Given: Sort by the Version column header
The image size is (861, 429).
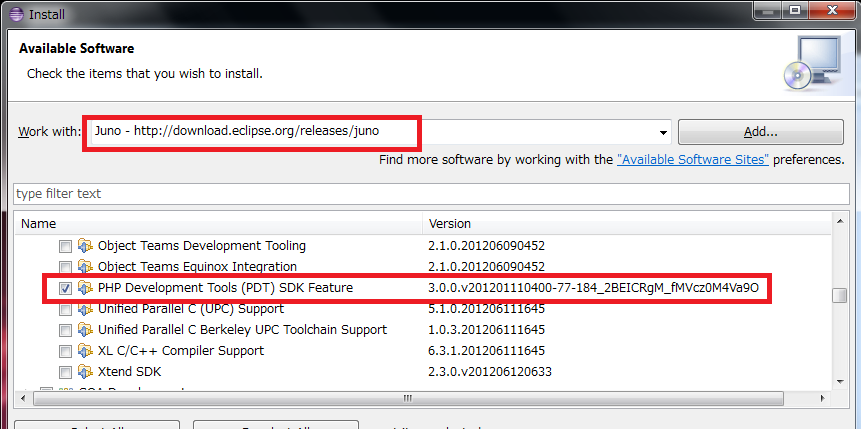Looking at the screenshot, I should [x=628, y=224].
